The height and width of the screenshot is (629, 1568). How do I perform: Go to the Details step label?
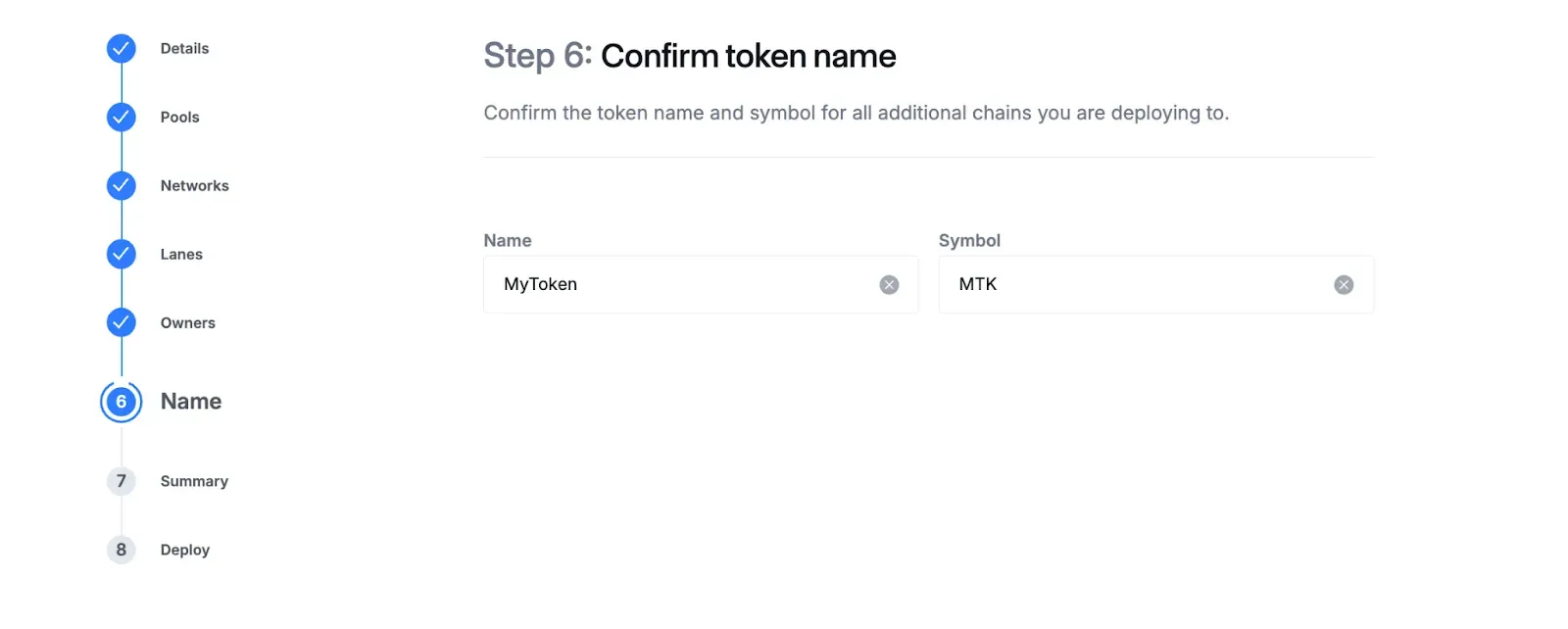point(184,48)
